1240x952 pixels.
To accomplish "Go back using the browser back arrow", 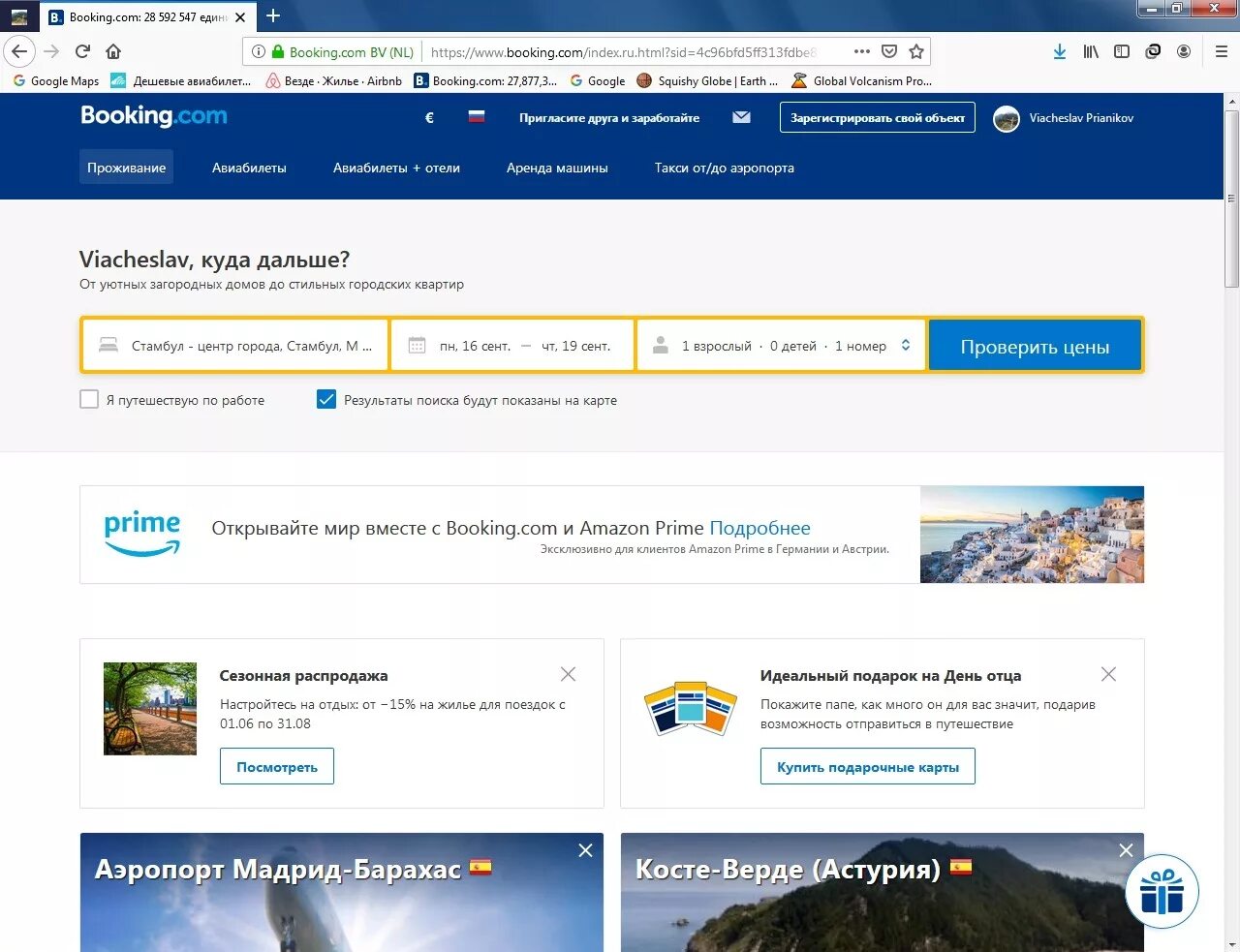I will (x=19, y=51).
